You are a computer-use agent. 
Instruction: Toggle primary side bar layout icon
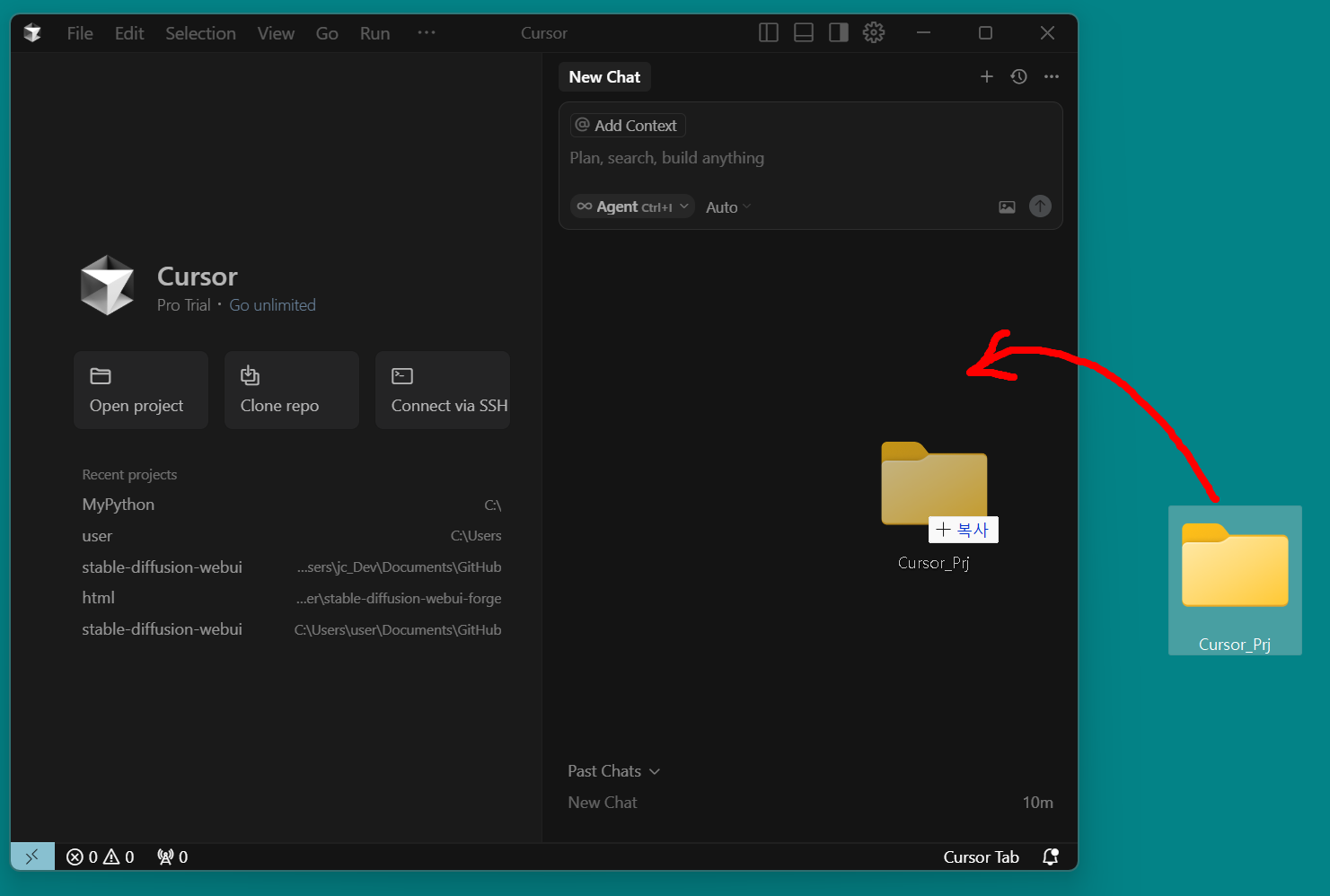769,33
